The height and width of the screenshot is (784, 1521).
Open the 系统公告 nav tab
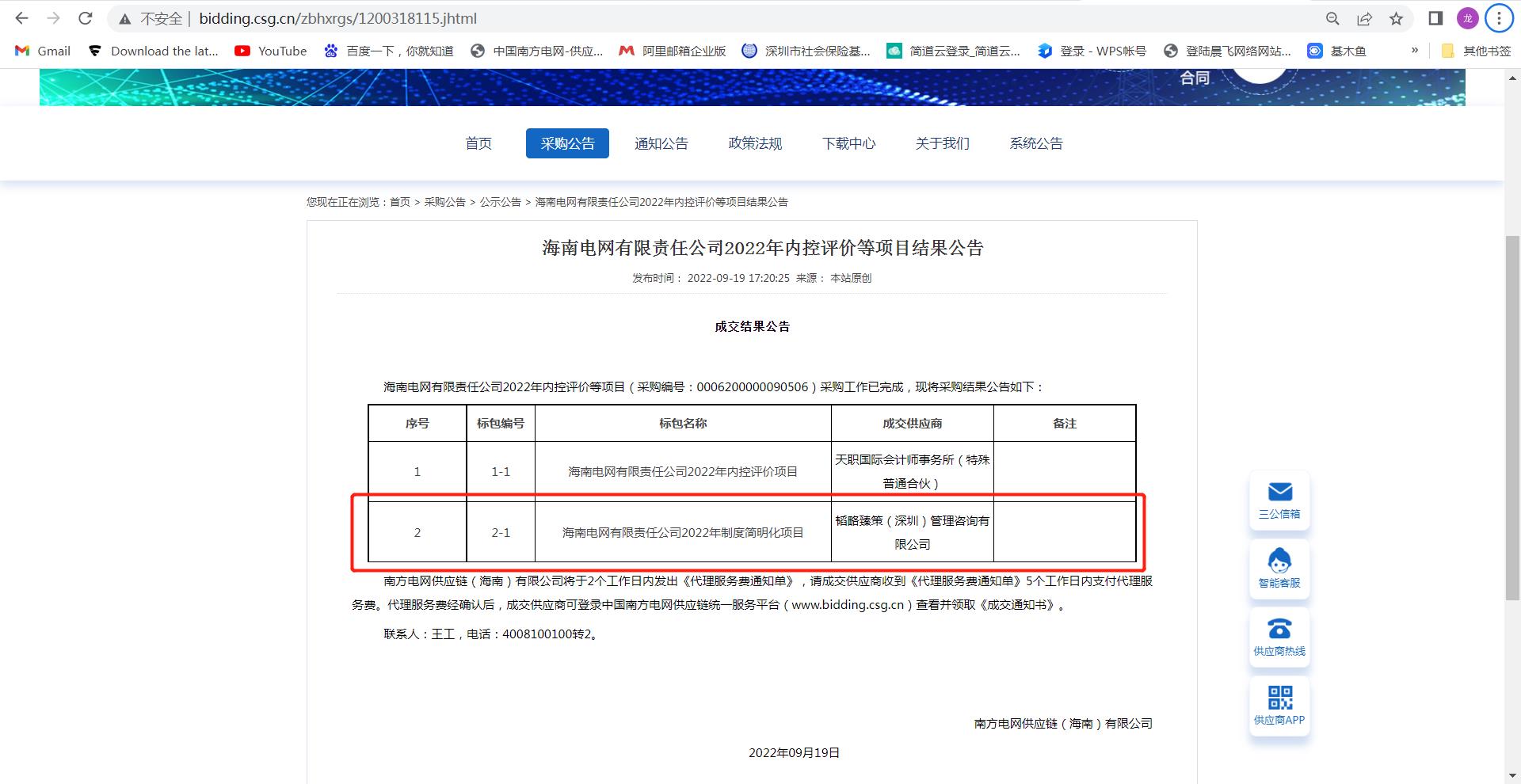tap(1036, 143)
